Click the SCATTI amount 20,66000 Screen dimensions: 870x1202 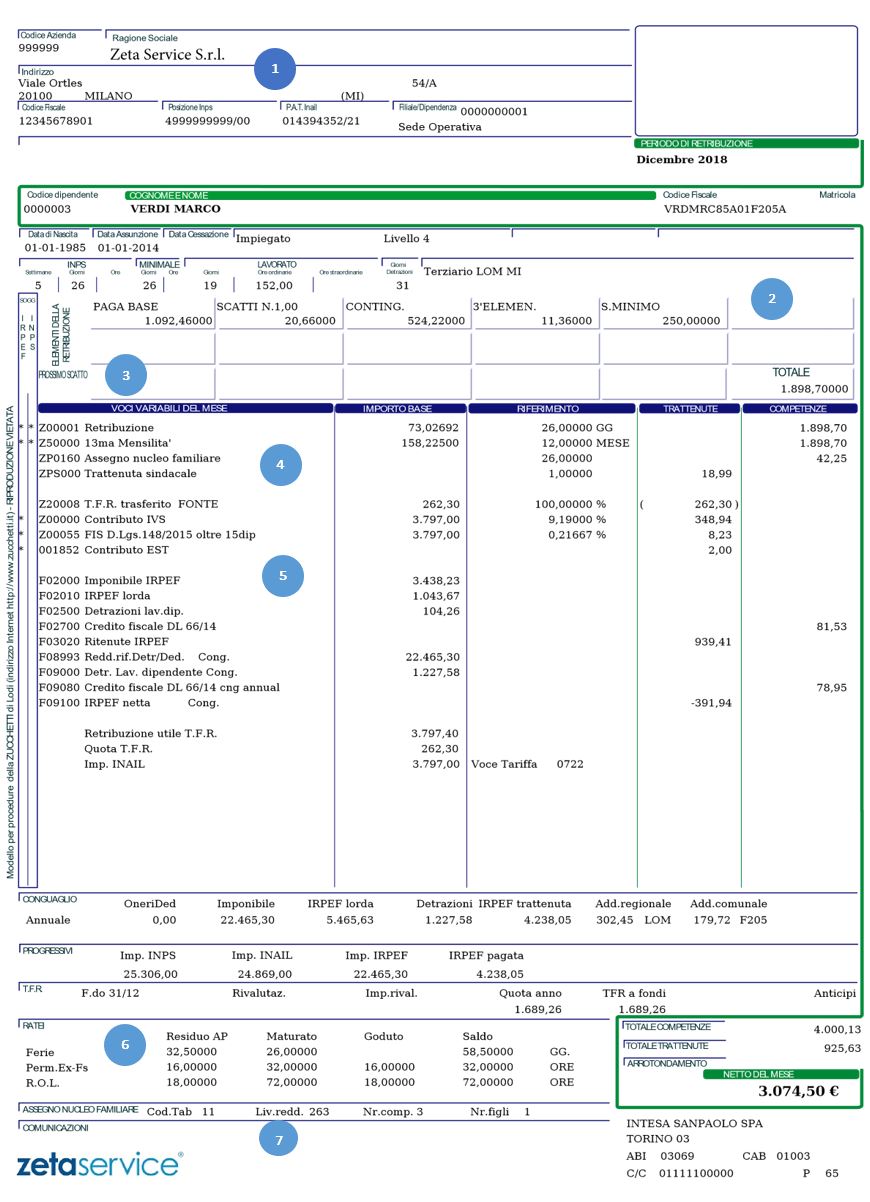point(310,321)
